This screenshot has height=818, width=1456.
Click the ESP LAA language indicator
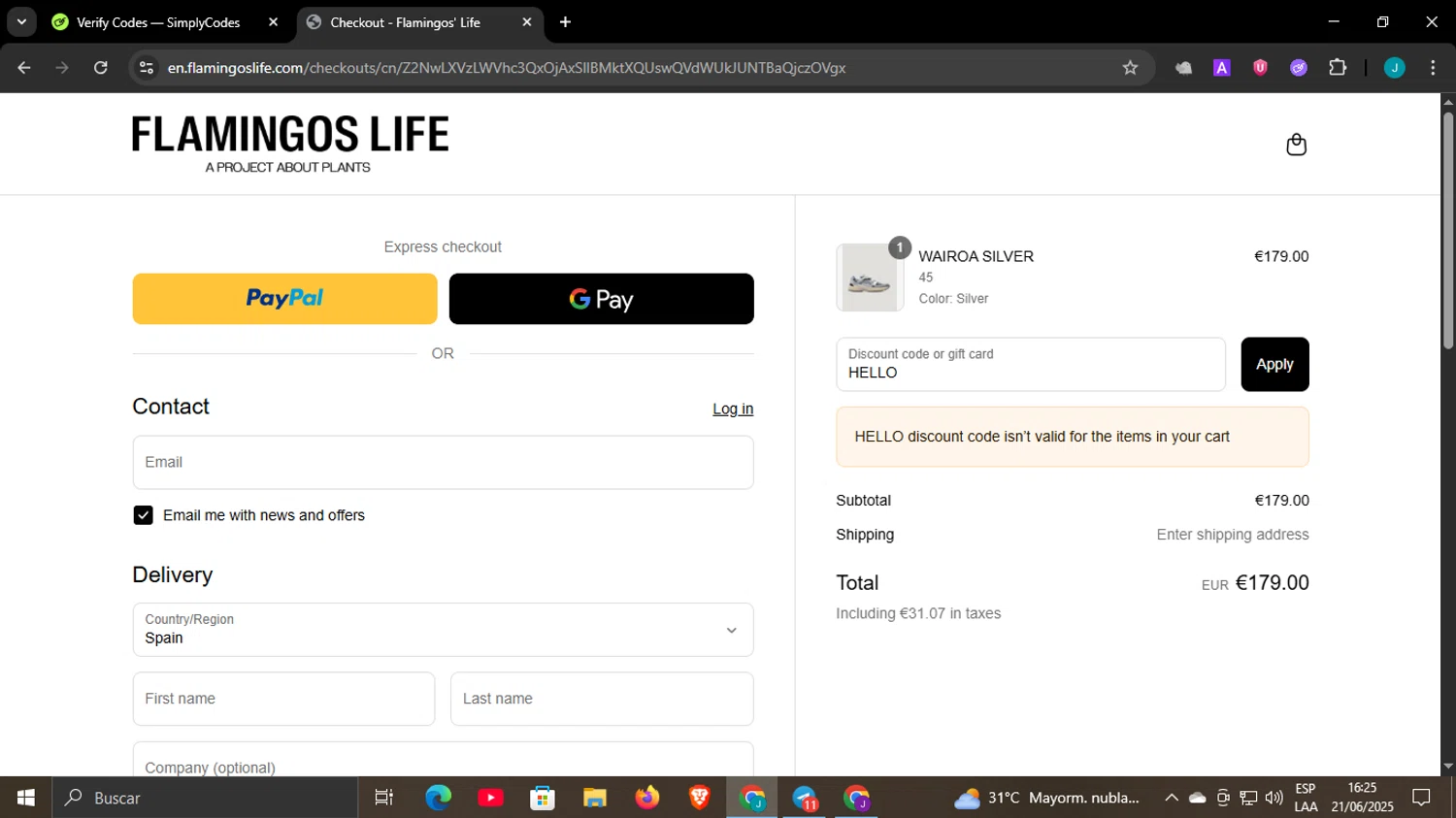click(1306, 798)
